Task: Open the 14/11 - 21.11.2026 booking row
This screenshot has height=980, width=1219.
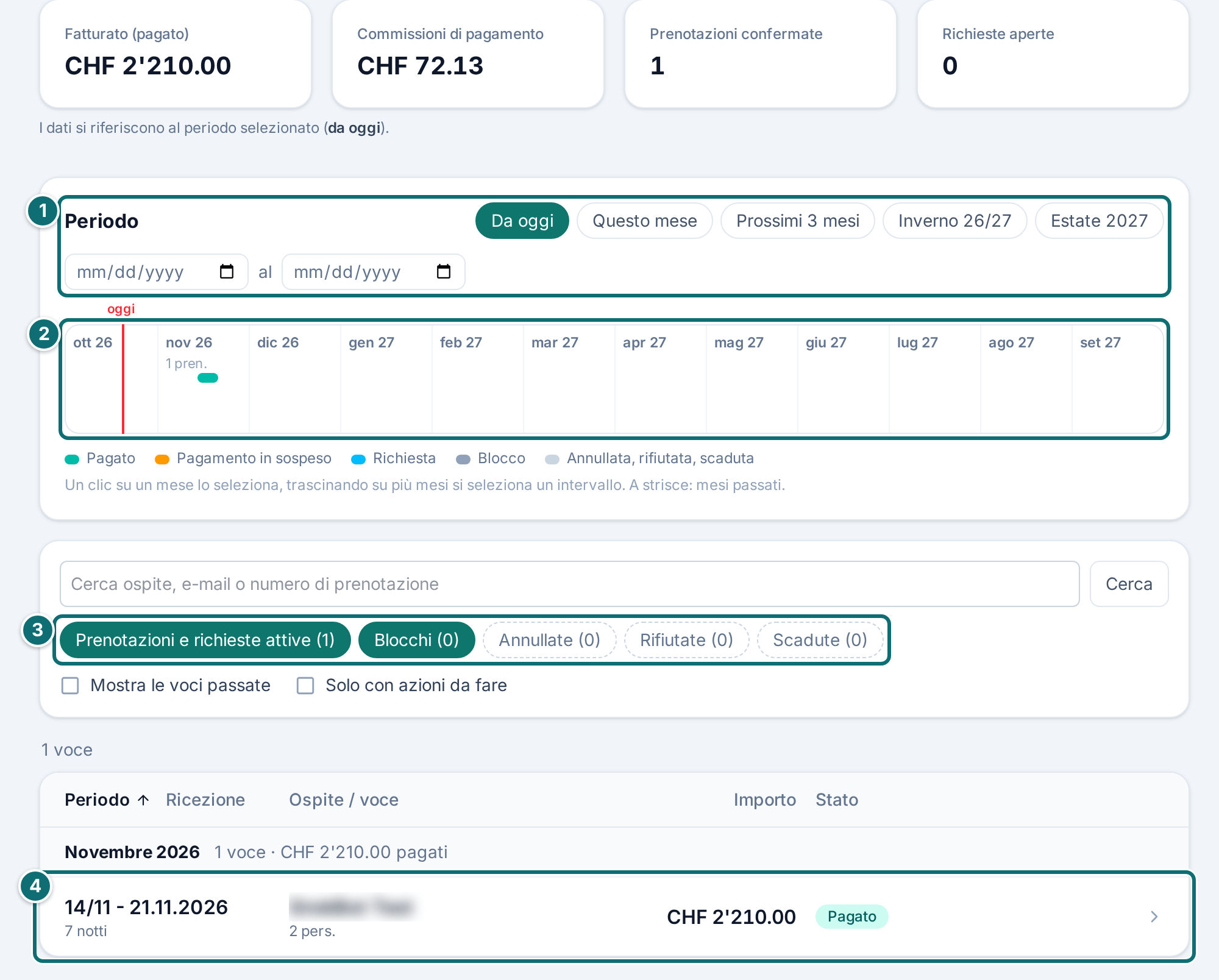Action: point(614,916)
